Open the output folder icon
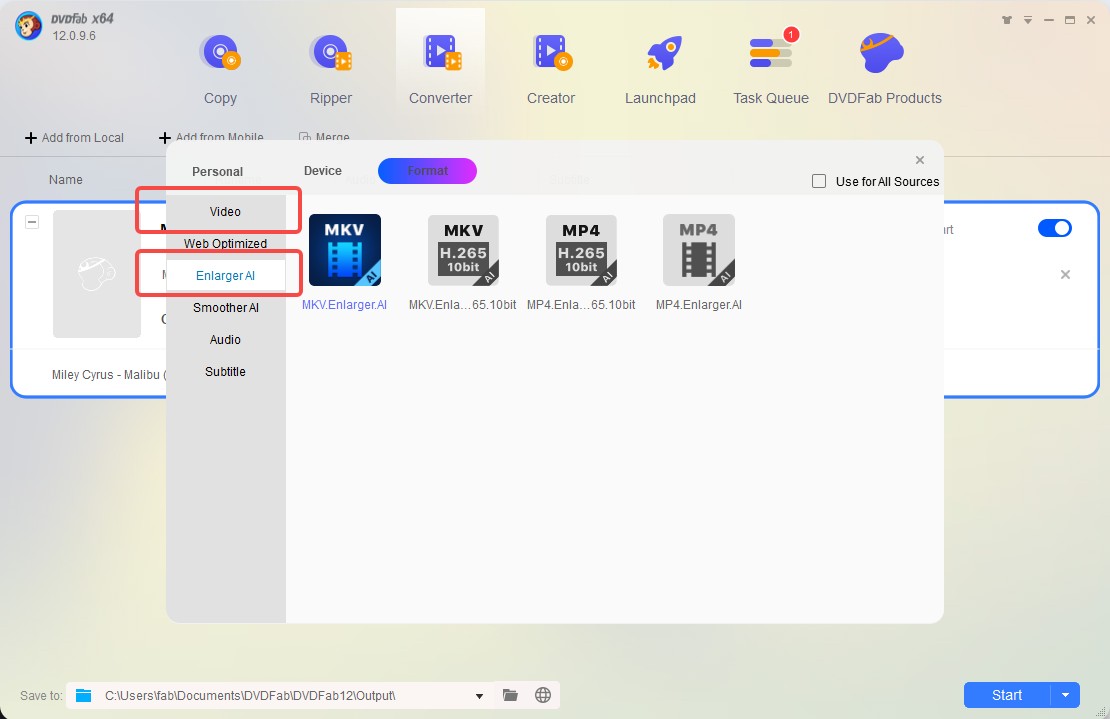Screen dimensions: 1110x719 pyautogui.click(x=510, y=695)
